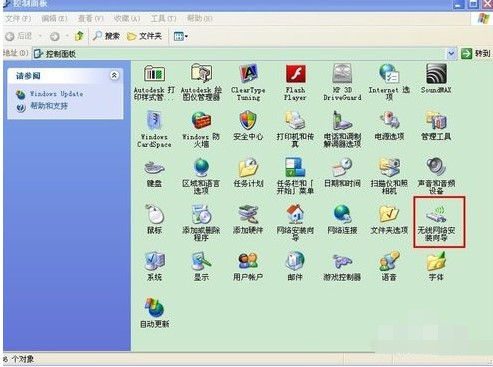
Task: Open 网络连接 icon
Action: point(342,214)
